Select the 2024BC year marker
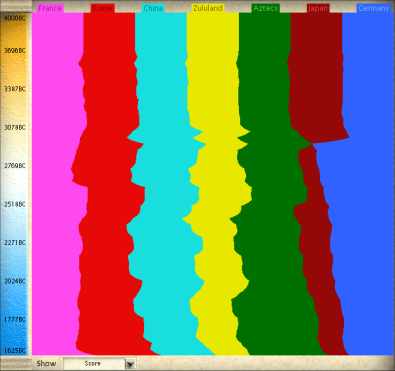This screenshot has width=395, height=371. point(14,281)
